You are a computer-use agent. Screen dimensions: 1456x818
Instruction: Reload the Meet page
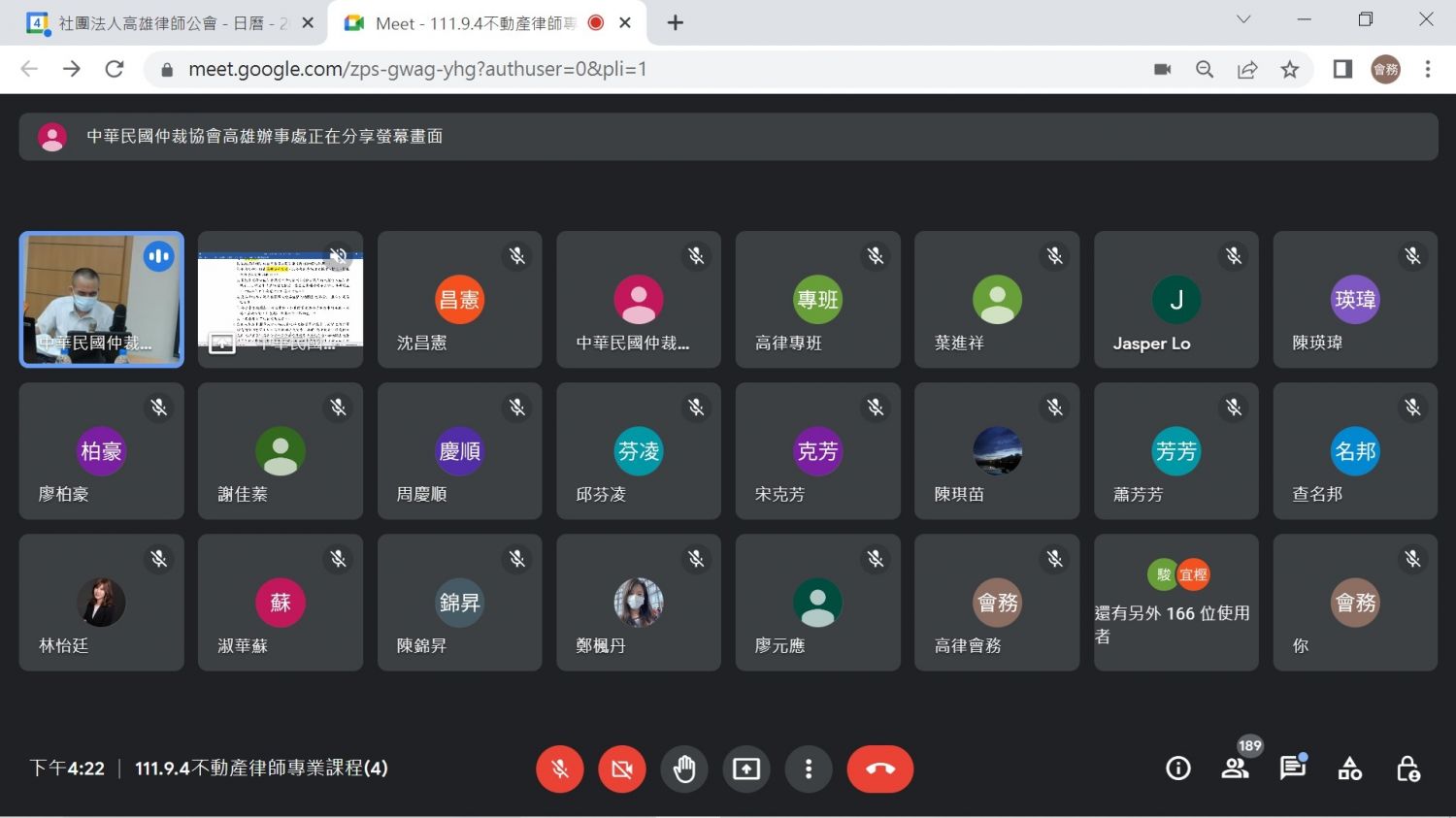point(115,69)
